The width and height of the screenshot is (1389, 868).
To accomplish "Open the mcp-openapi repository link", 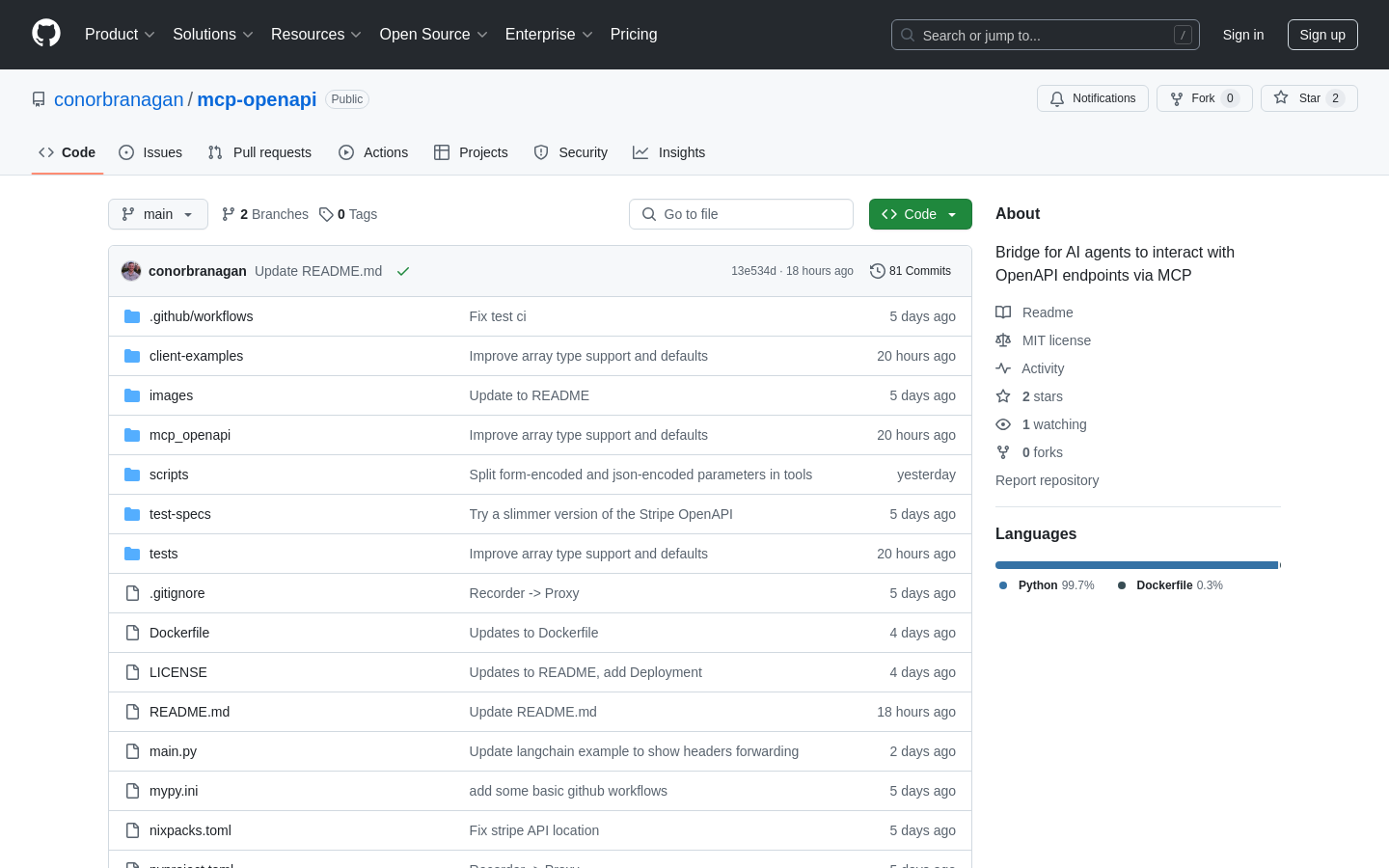I will pyautogui.click(x=257, y=99).
